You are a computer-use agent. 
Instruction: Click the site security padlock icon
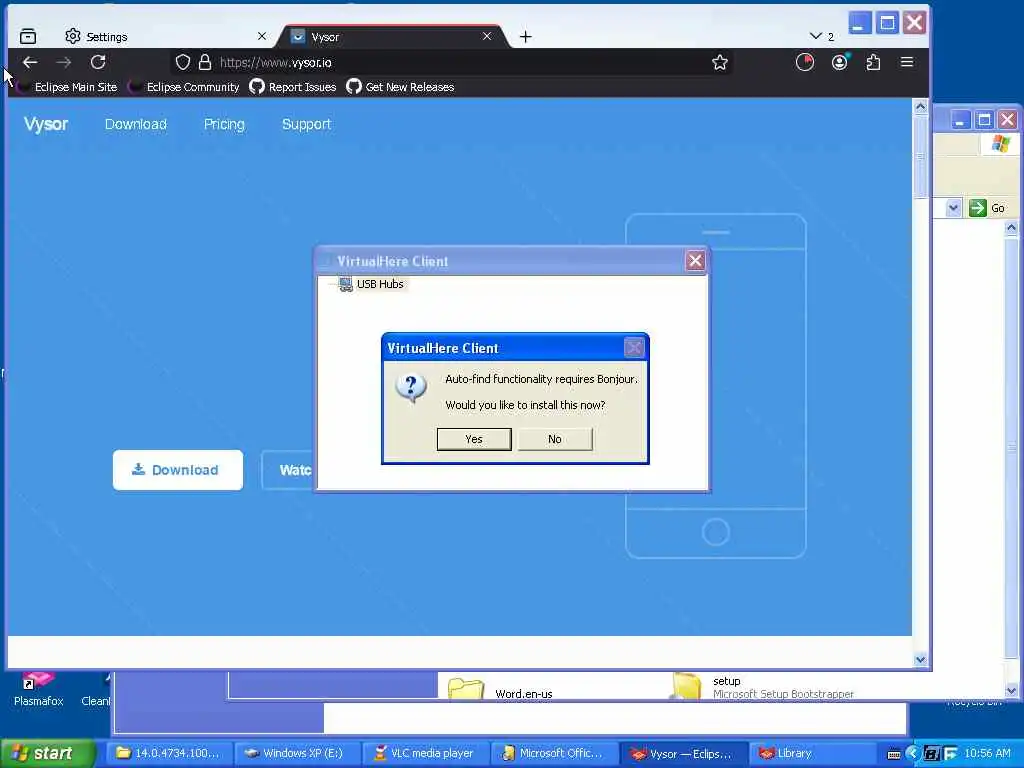[x=205, y=63]
